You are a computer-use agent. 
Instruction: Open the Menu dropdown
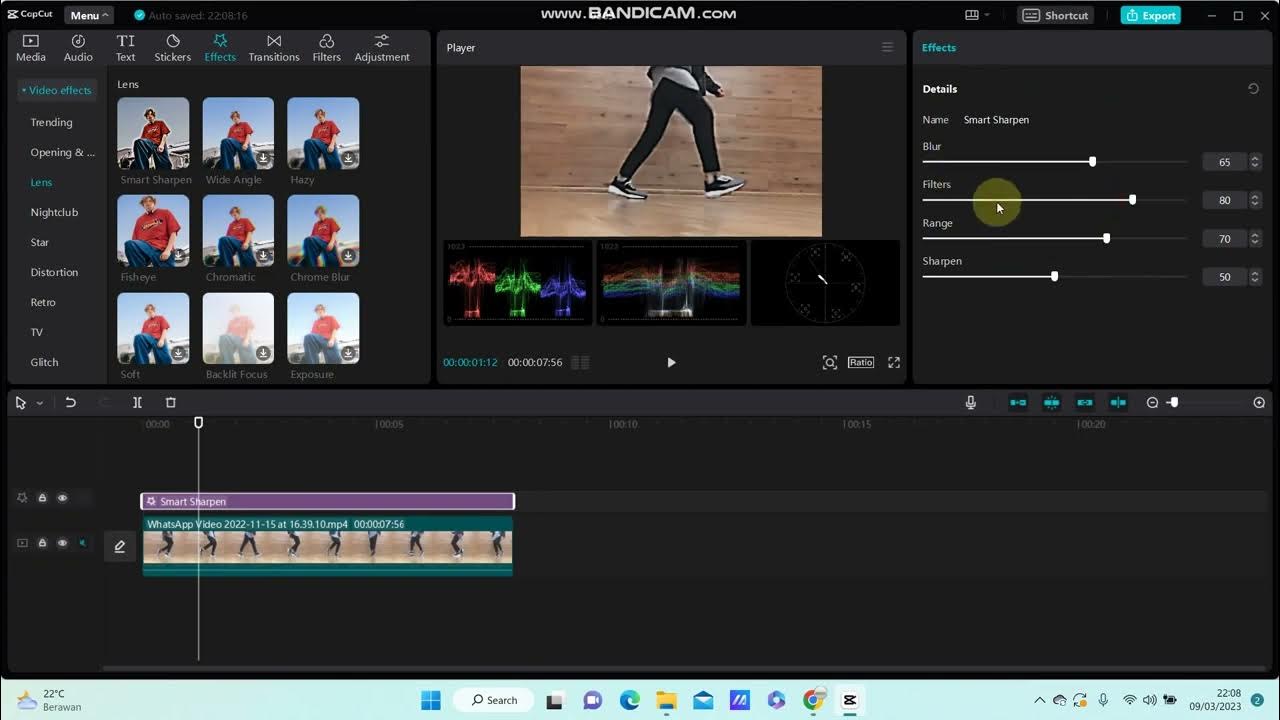point(89,15)
